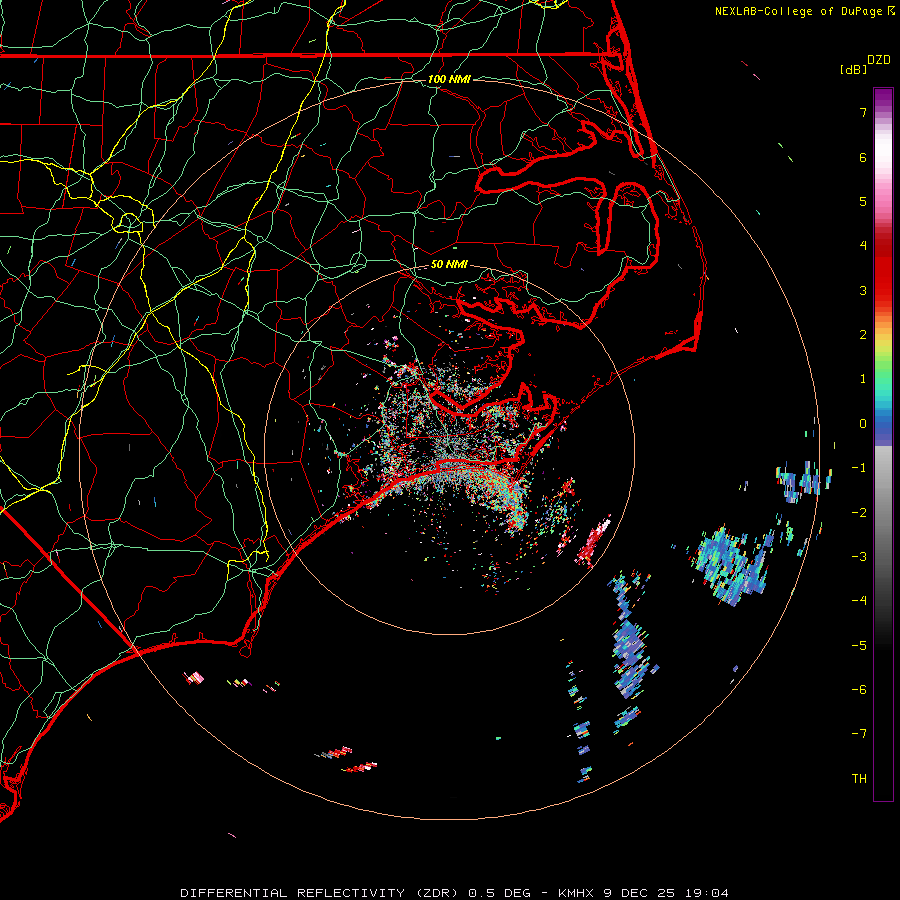The width and height of the screenshot is (900, 900).
Task: Click the 6 value on the color scale
Action: (863, 157)
